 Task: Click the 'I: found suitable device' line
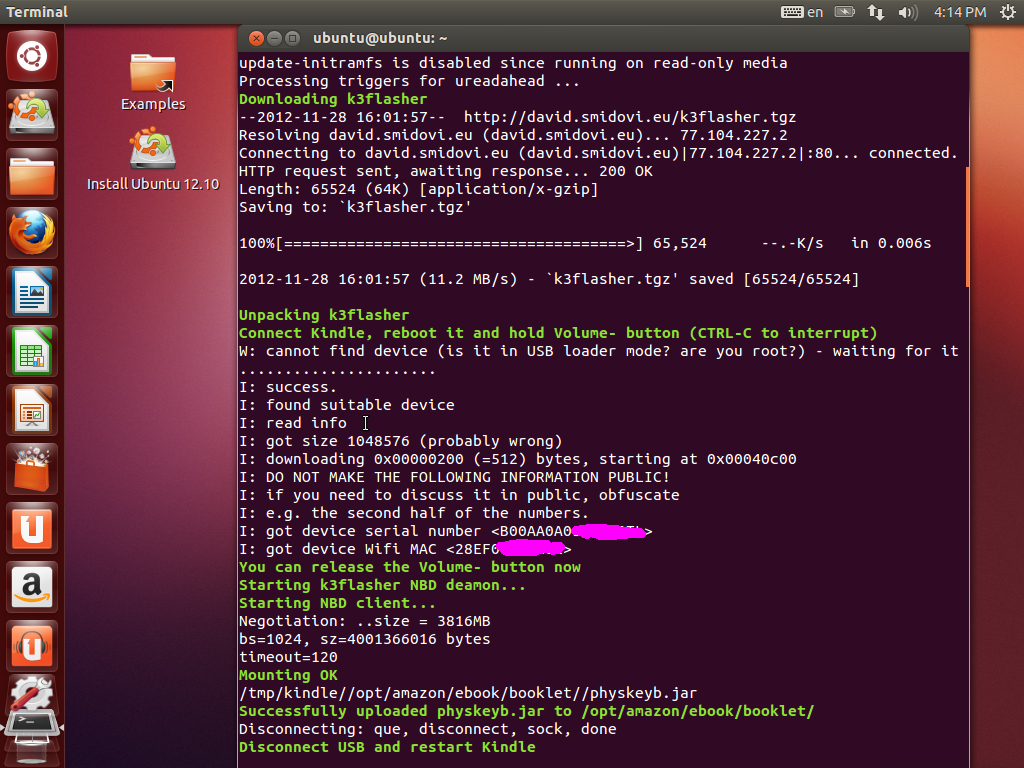tap(347, 405)
